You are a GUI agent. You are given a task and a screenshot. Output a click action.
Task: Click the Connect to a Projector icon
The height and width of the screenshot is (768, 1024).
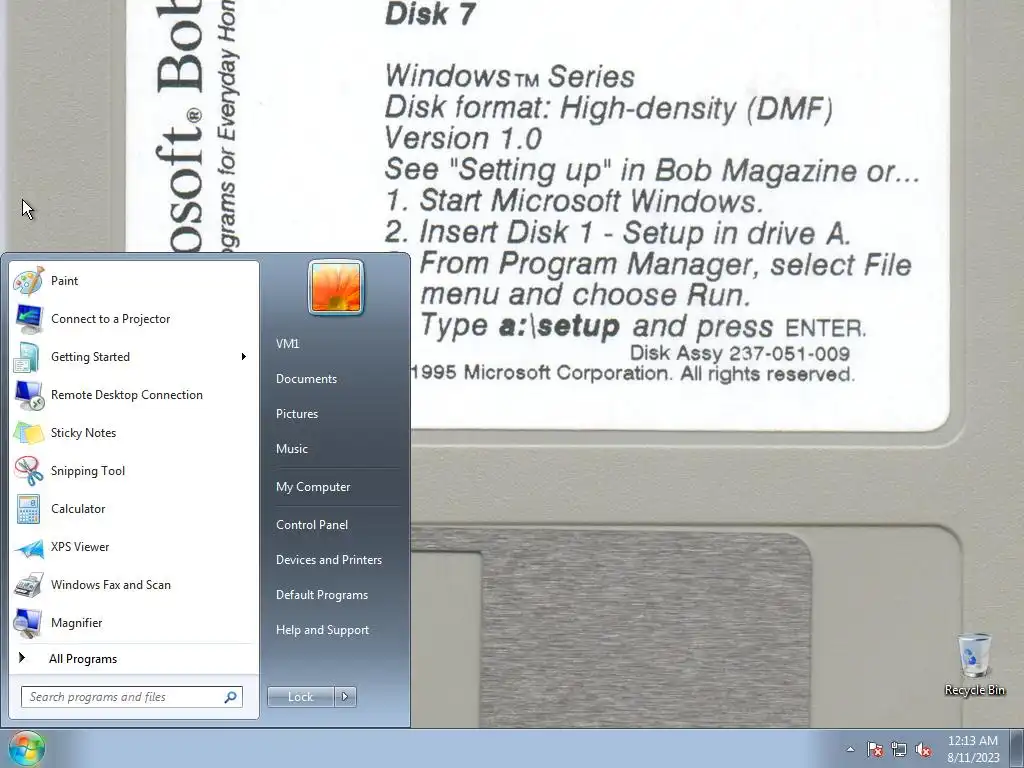pos(29,319)
